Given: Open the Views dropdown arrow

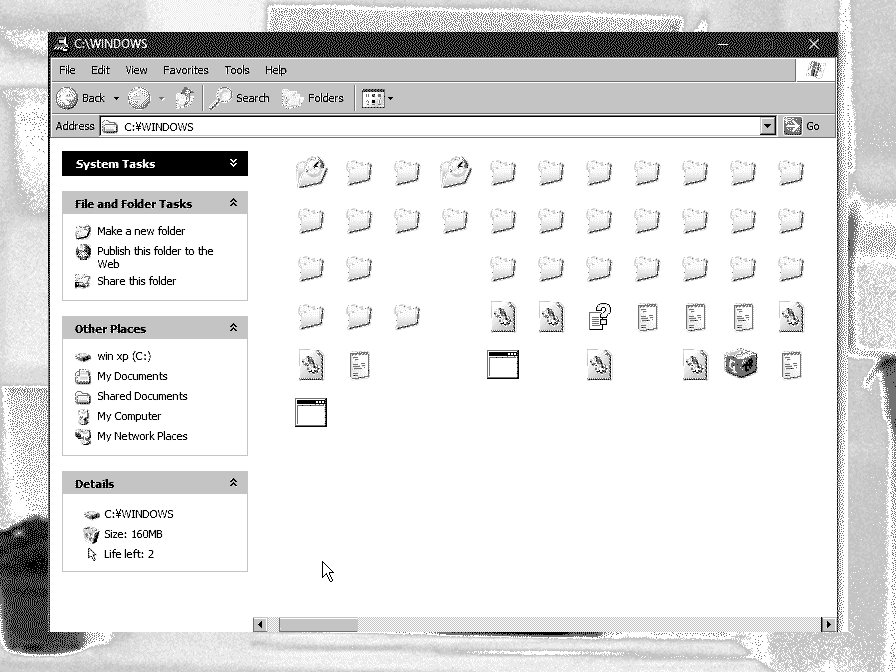Looking at the screenshot, I should (390, 98).
